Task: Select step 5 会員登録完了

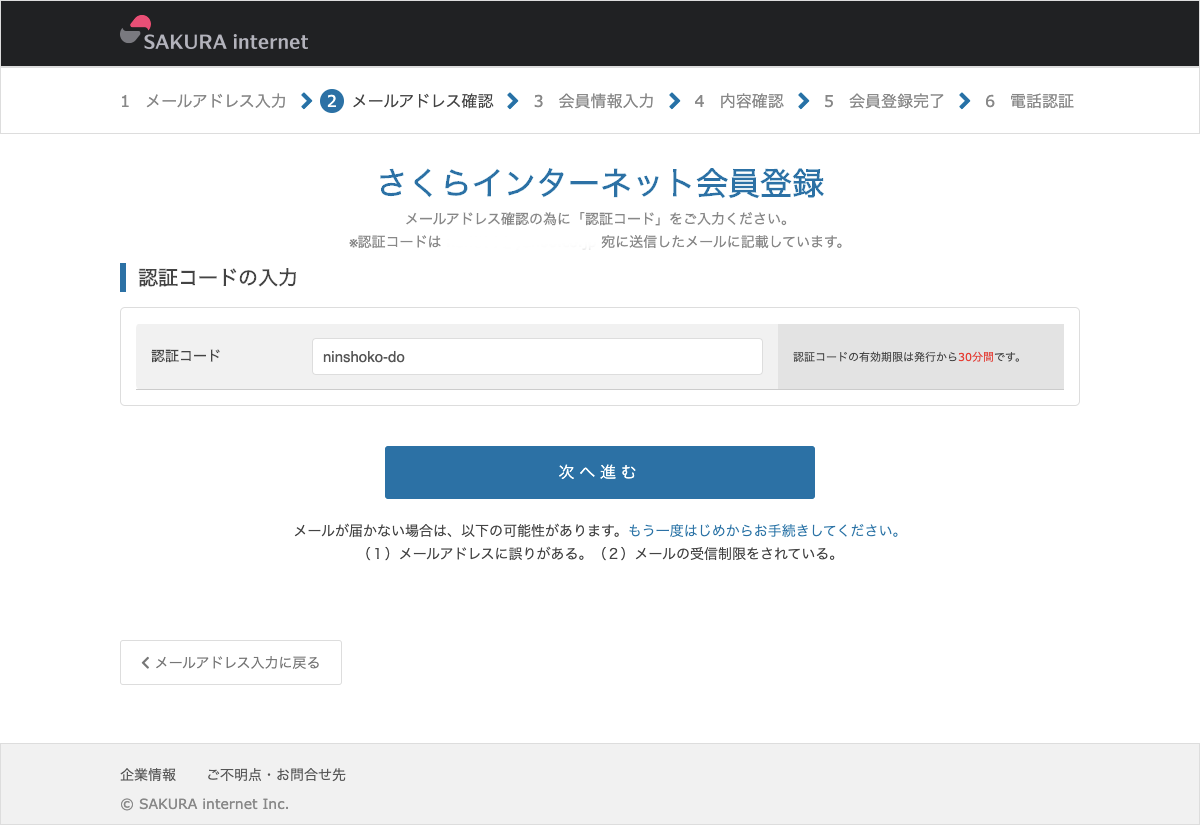Action: pyautogui.click(x=885, y=101)
